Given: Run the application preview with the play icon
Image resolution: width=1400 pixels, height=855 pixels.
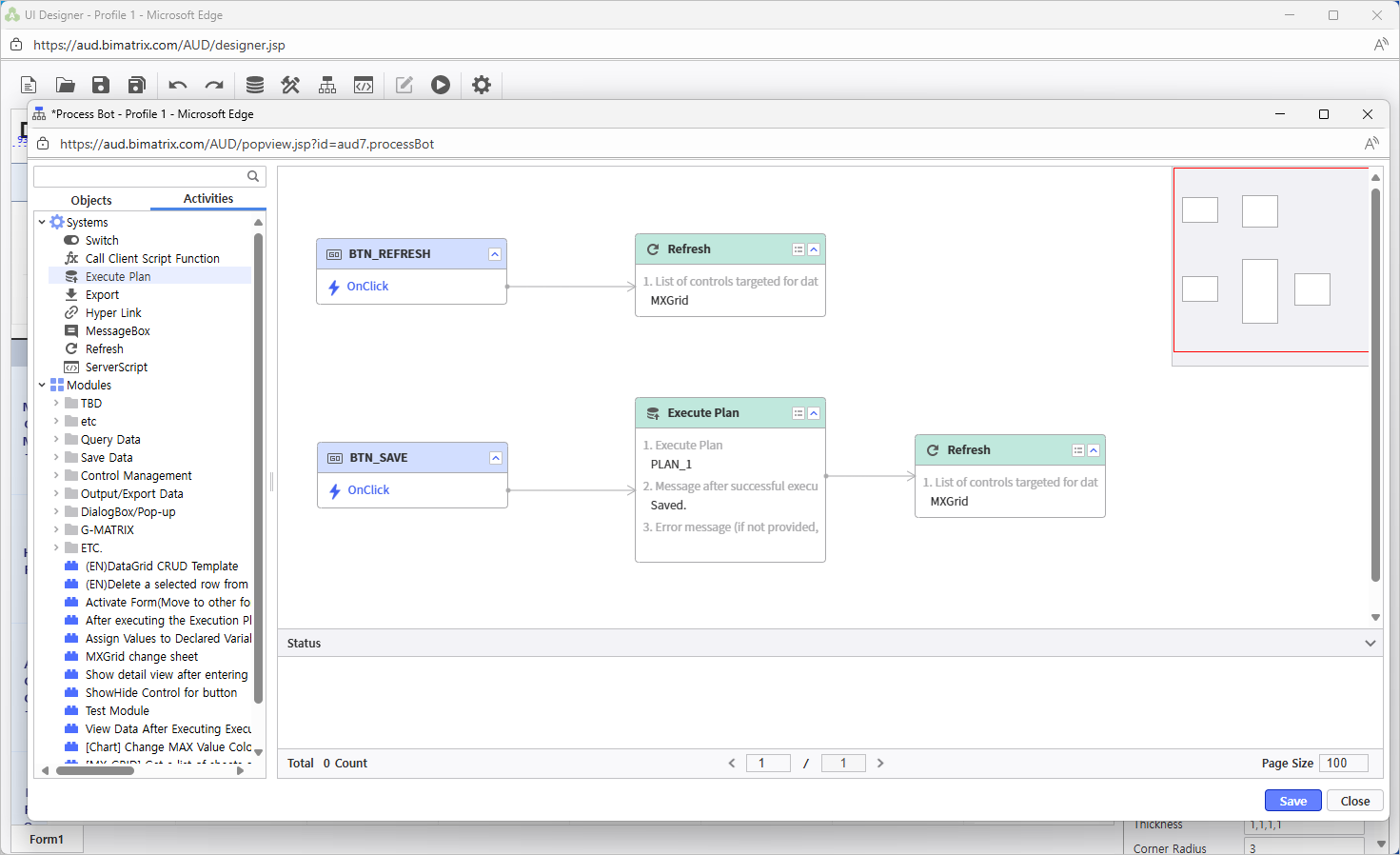Looking at the screenshot, I should [440, 85].
